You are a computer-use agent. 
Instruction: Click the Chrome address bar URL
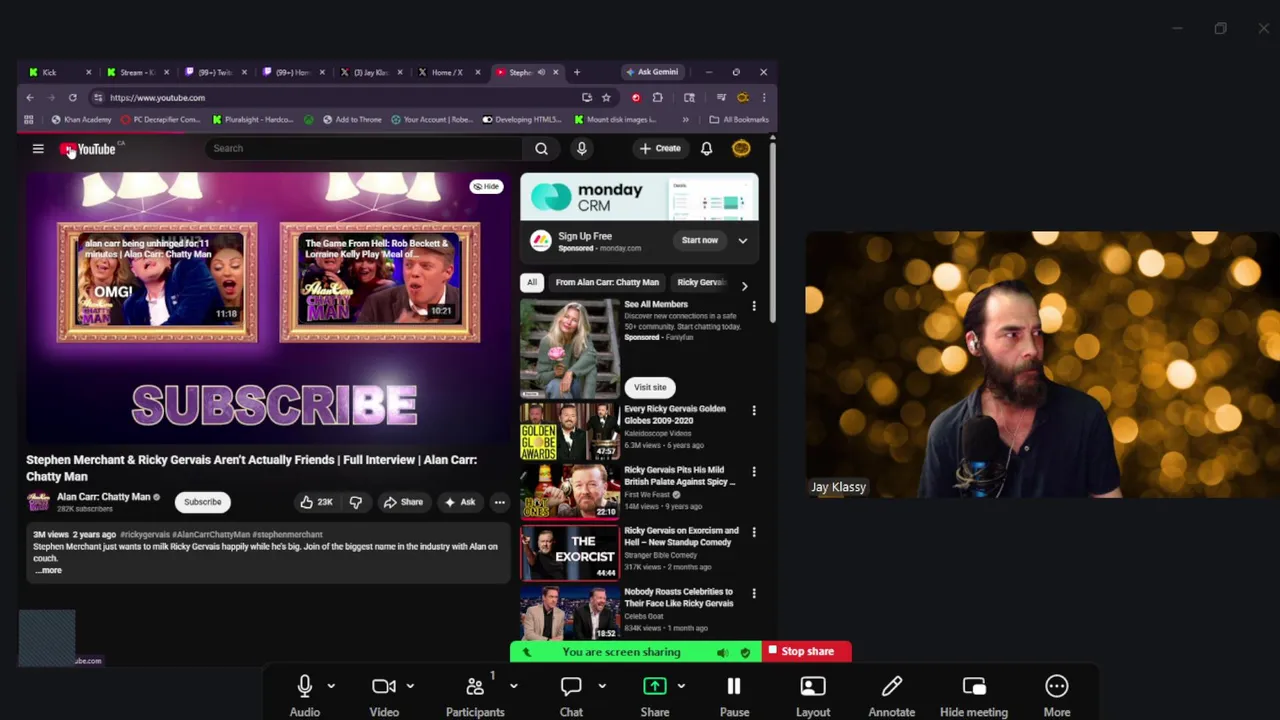pyautogui.click(x=157, y=98)
